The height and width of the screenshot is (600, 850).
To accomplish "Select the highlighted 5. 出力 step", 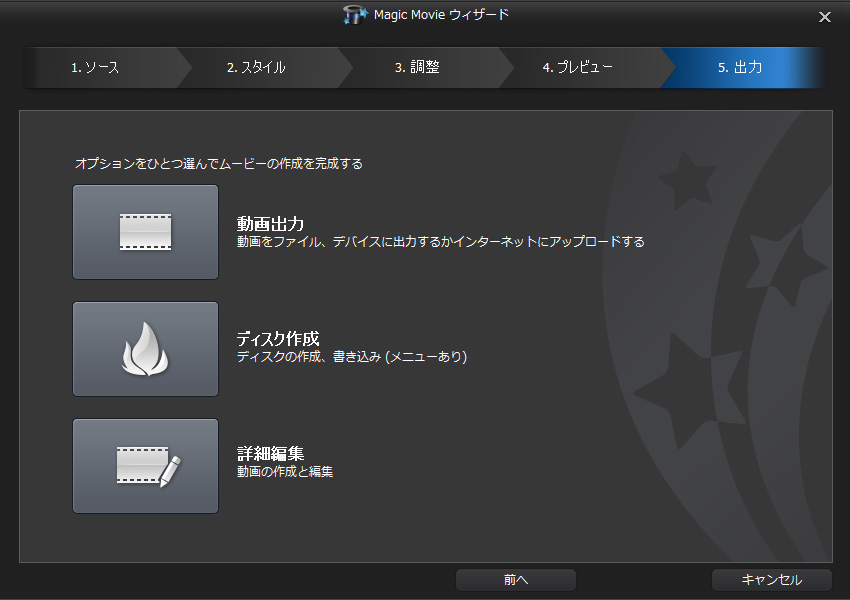I will pyautogui.click(x=740, y=68).
